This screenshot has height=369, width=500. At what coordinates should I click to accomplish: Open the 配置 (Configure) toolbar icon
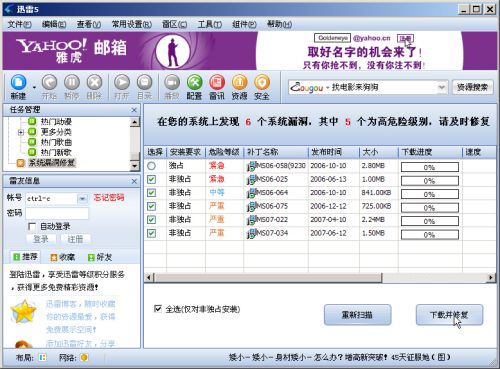coord(195,83)
